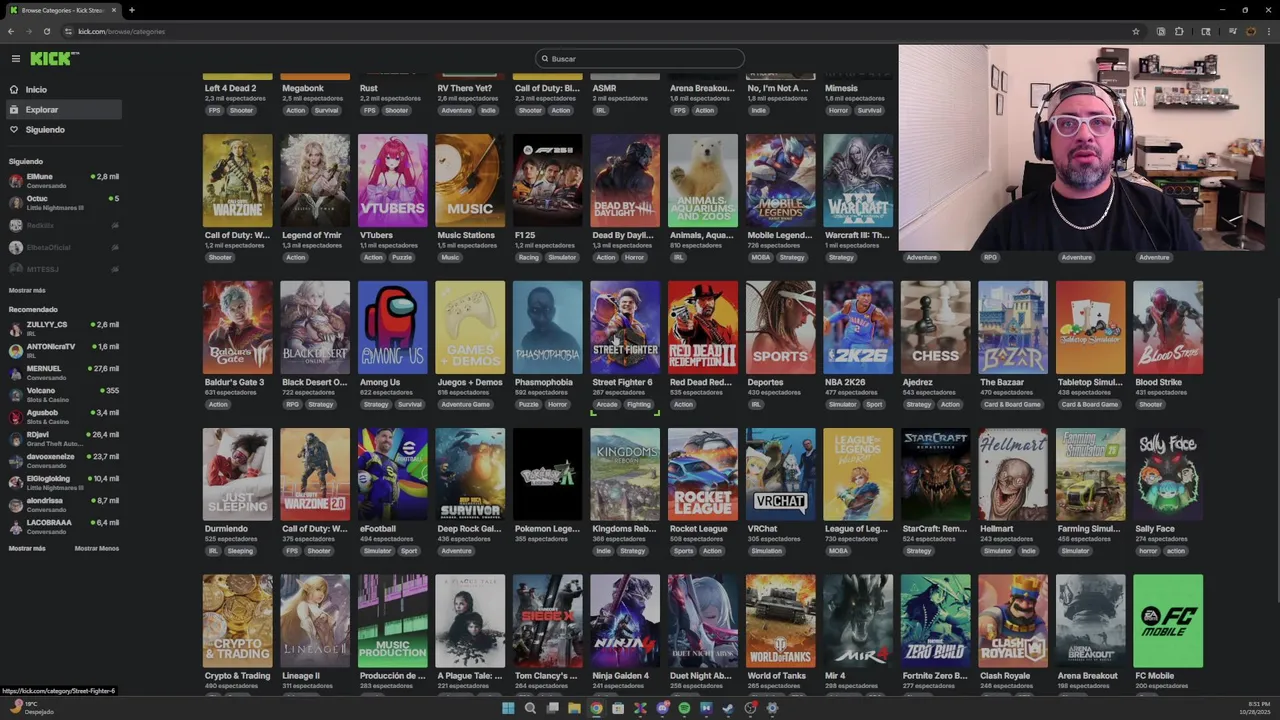
Task: Click Sleeping tag under Durmiendo
Action: pyautogui.click(x=240, y=551)
